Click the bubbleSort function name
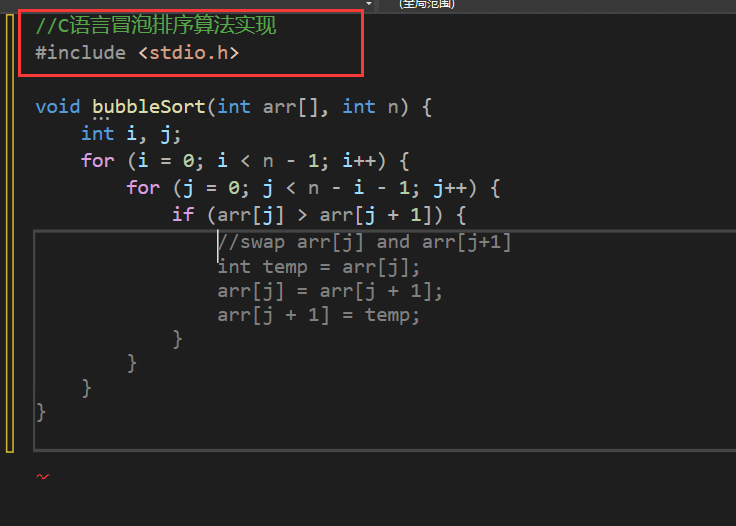736x526 pixels. (148, 107)
